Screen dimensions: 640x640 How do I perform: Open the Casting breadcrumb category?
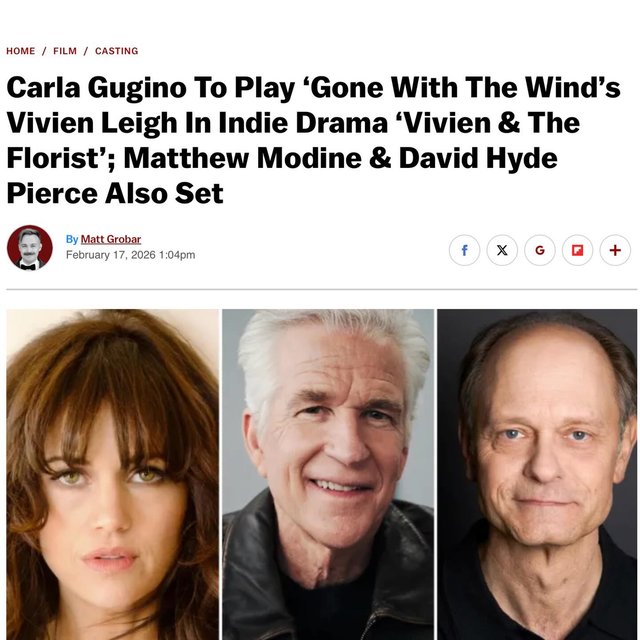point(117,51)
